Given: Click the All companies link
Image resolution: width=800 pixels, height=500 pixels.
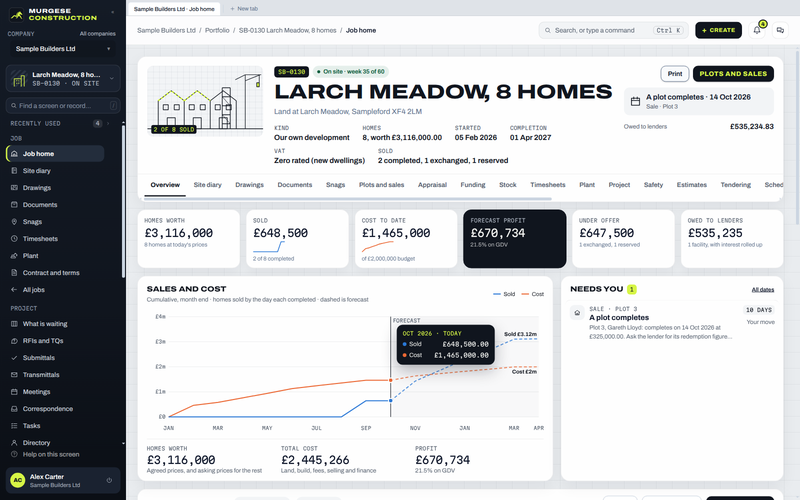Looking at the screenshot, I should 97,34.
